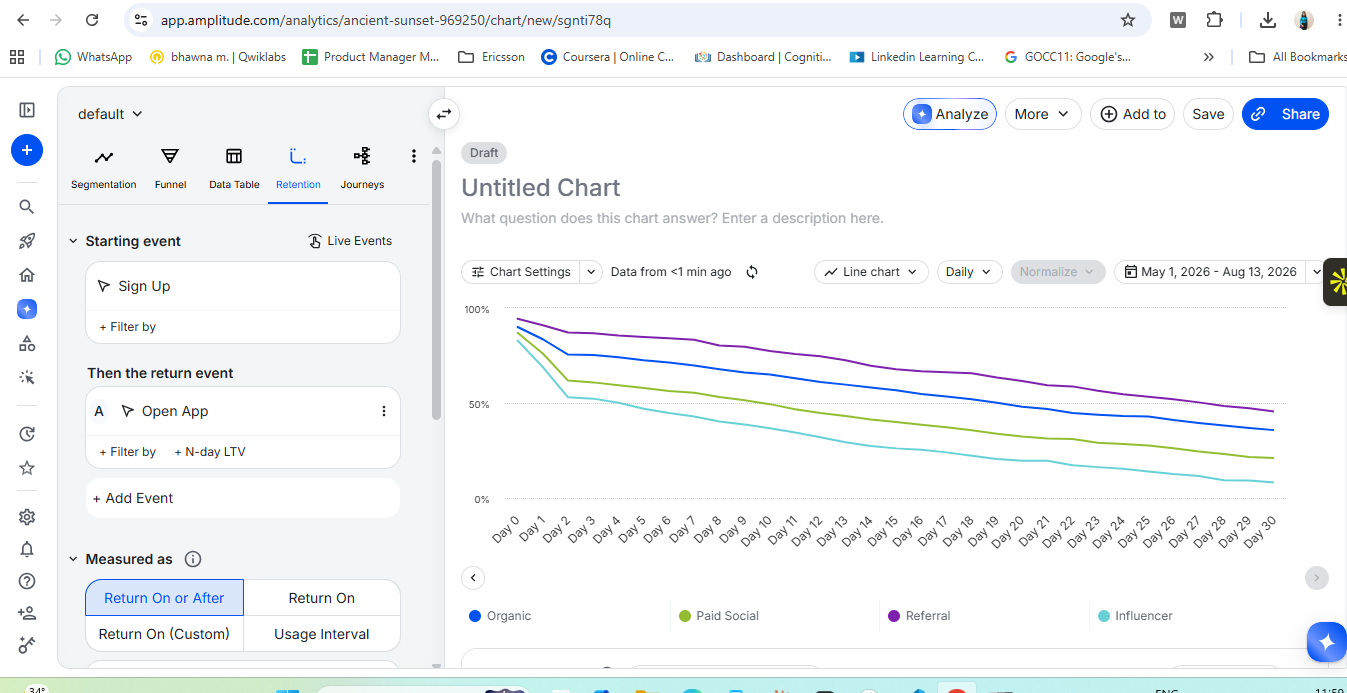Open WhatsApp bookmark in bookmarks bar
1347x693 pixels.
click(x=94, y=57)
